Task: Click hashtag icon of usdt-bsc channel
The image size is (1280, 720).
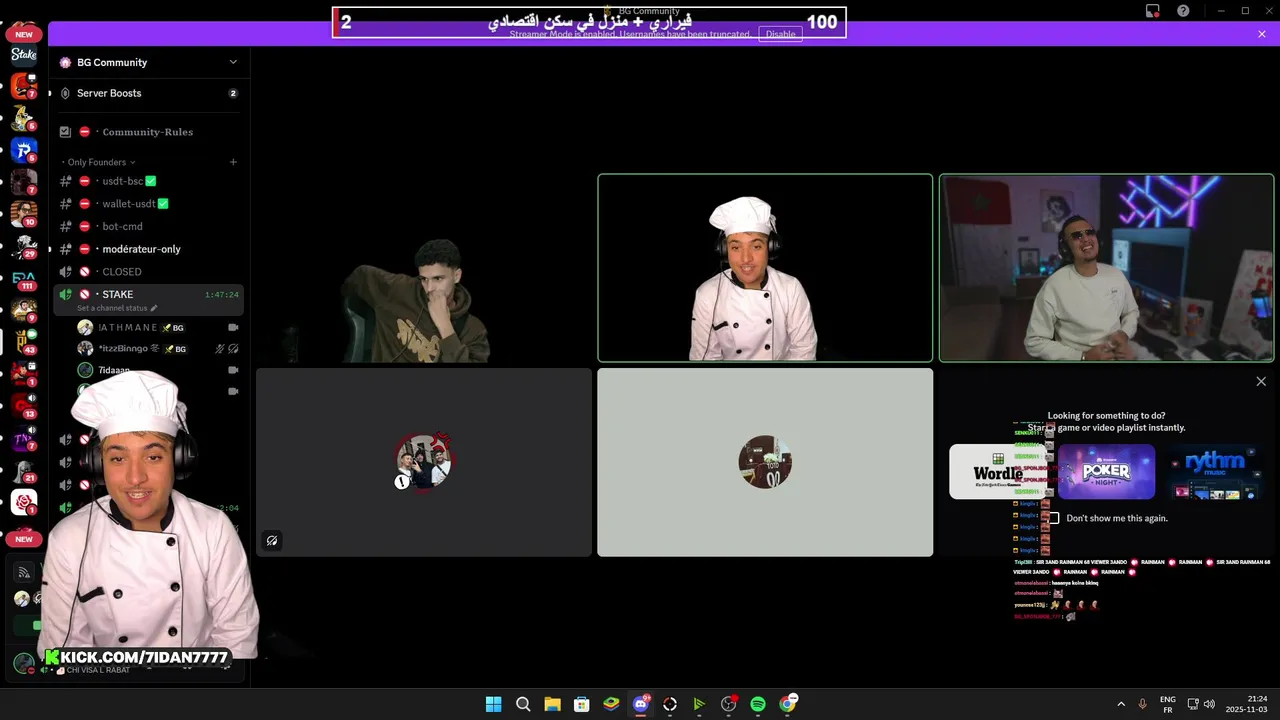Action: coord(66,181)
